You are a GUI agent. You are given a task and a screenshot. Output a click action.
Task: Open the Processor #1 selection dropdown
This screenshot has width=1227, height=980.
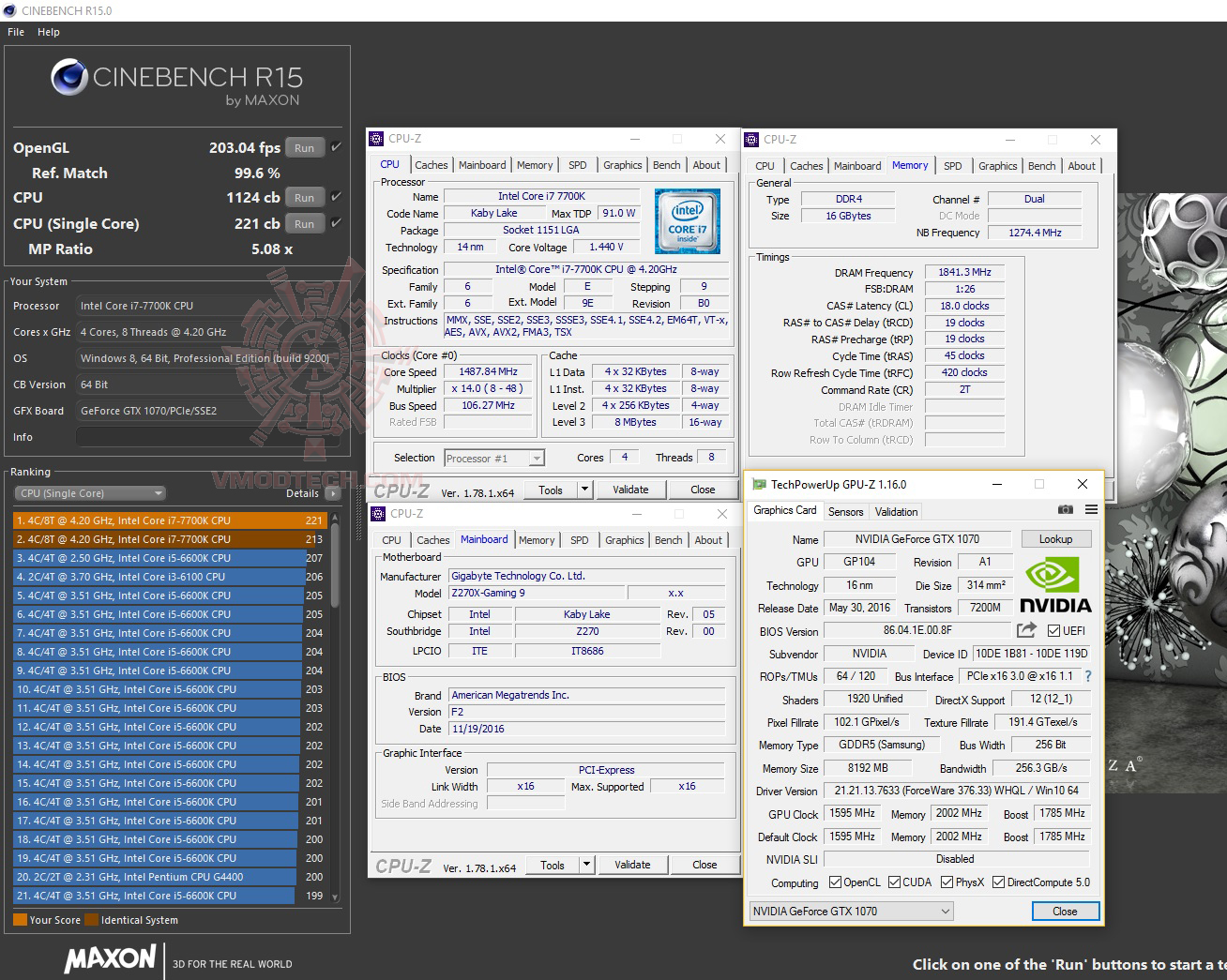click(494, 459)
